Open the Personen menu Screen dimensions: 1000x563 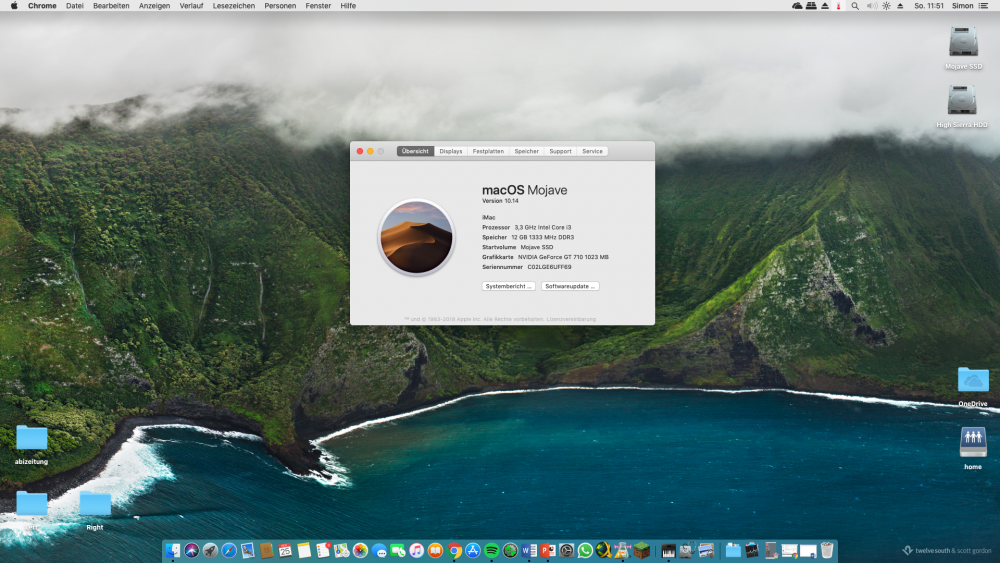pyautogui.click(x=280, y=6)
